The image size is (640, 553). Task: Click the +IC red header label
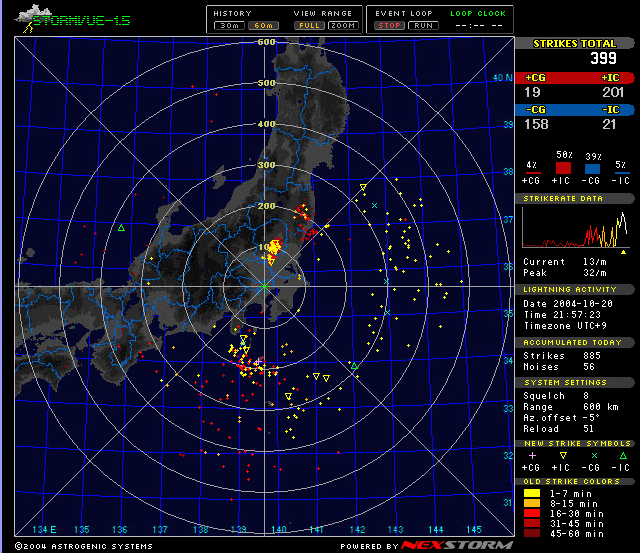click(611, 78)
